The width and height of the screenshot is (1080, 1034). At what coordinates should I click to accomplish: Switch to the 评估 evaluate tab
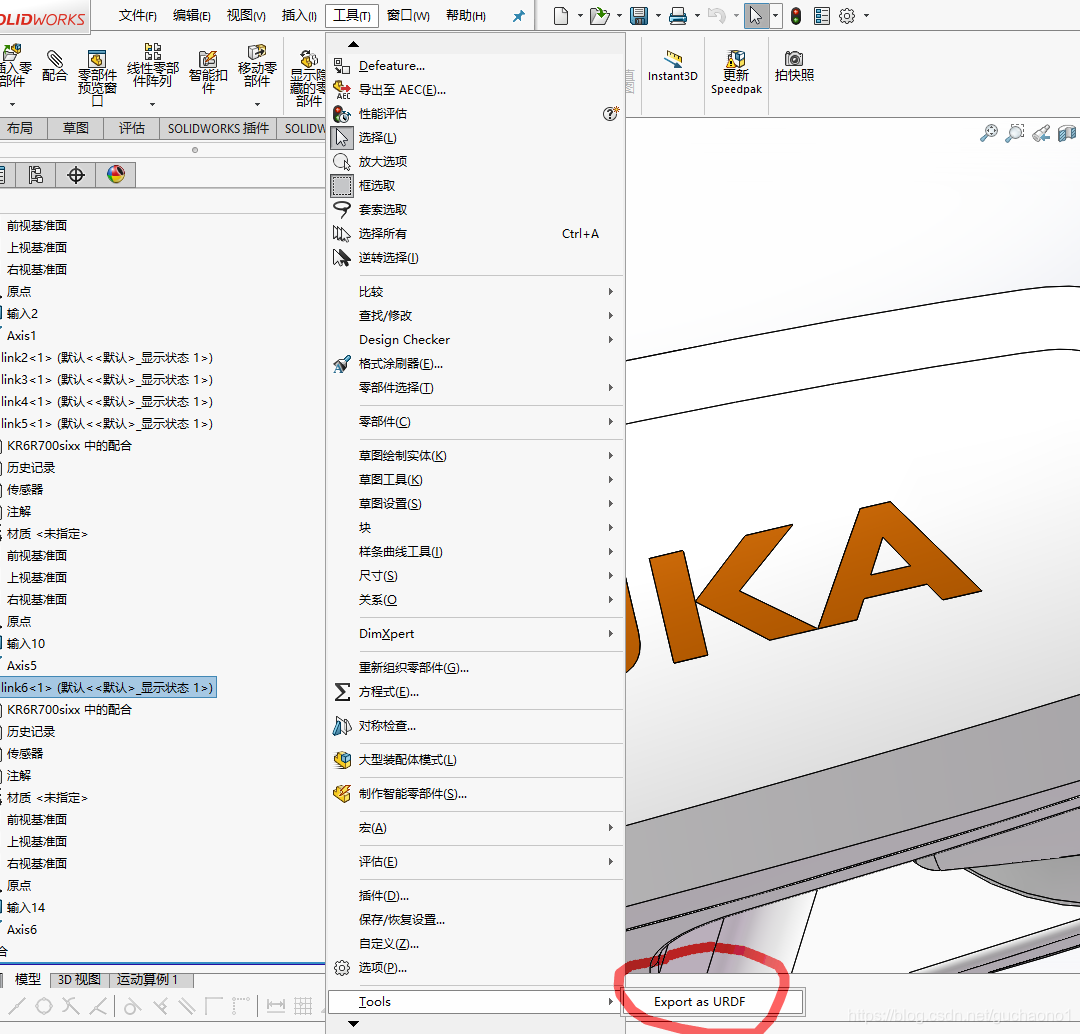tap(132, 128)
